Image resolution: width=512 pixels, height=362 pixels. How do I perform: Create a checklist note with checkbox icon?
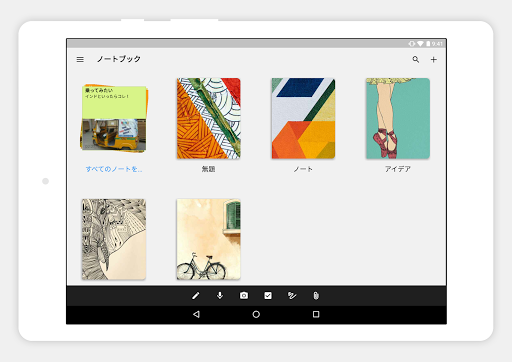pos(268,296)
